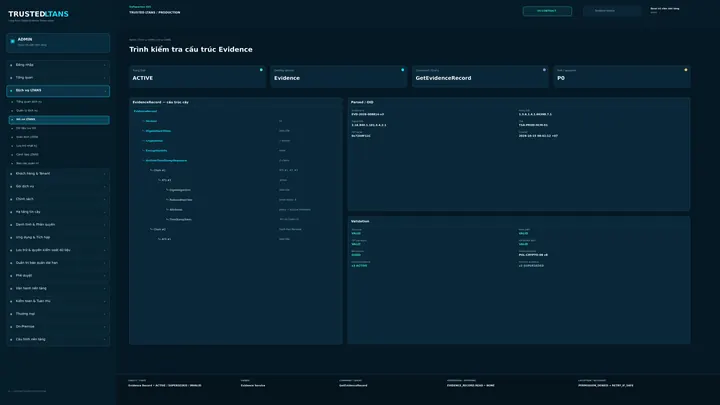Click the icon beside On-Premise
This screenshot has width=720, height=405.
[11, 327]
